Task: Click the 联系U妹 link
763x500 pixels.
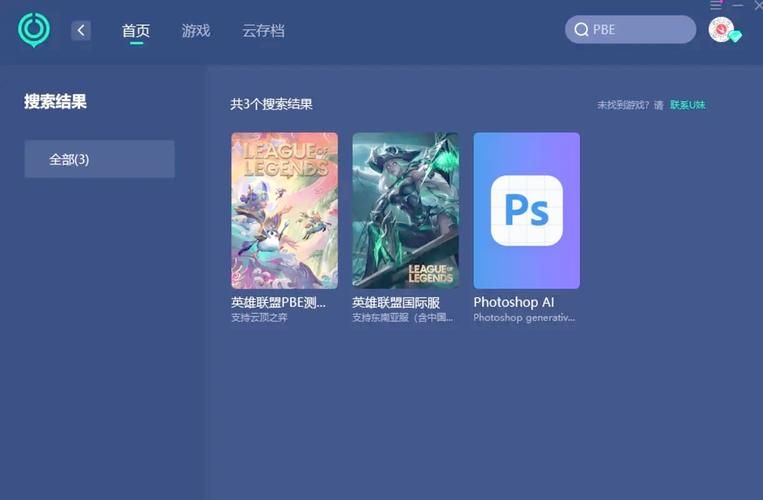Action: tap(687, 105)
